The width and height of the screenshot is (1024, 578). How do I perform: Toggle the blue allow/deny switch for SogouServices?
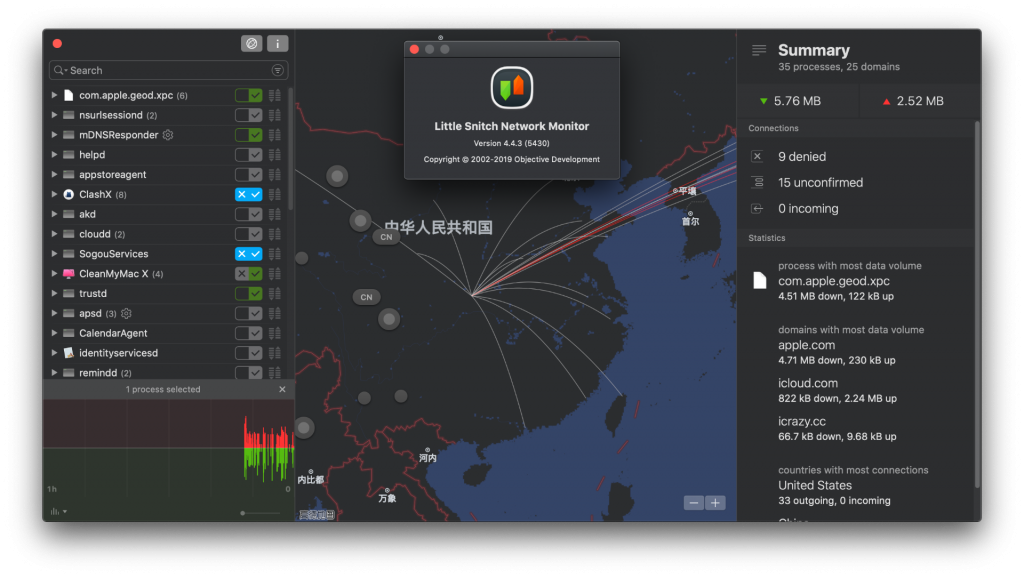(x=249, y=254)
